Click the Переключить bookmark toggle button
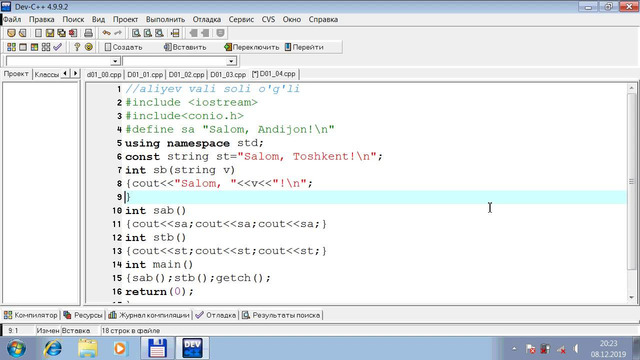 point(251,47)
